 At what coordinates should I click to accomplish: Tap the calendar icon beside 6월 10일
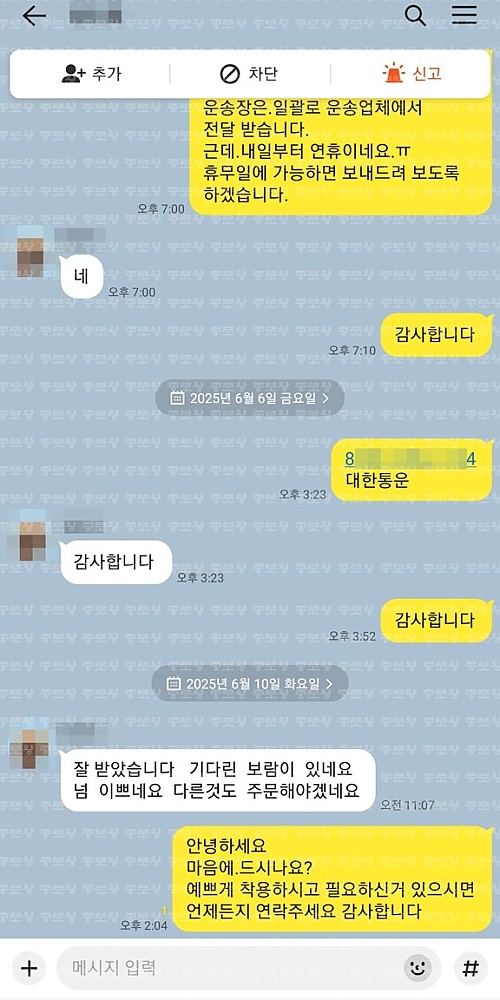click(x=173, y=684)
